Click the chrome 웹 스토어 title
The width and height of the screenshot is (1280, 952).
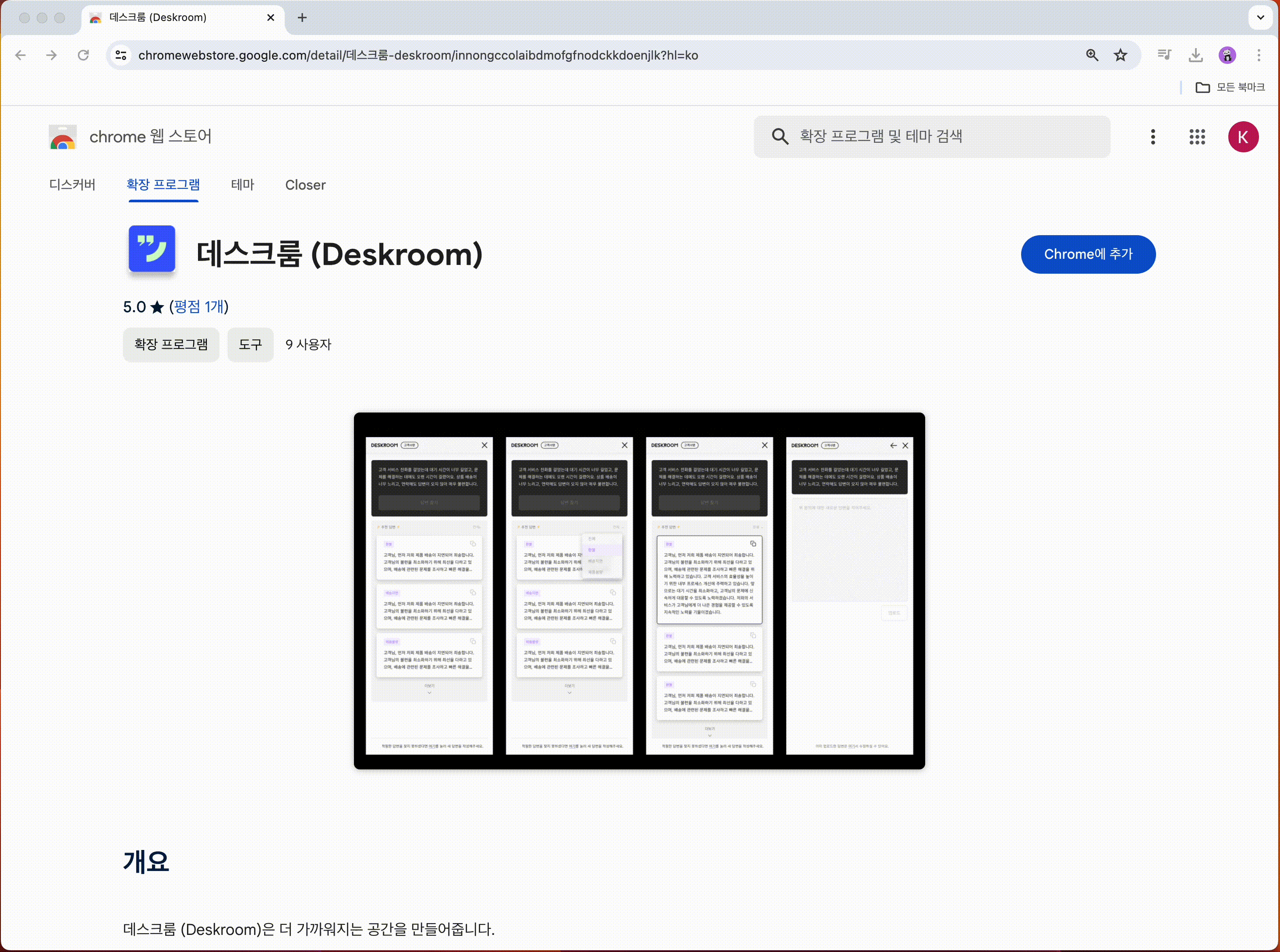point(151,137)
